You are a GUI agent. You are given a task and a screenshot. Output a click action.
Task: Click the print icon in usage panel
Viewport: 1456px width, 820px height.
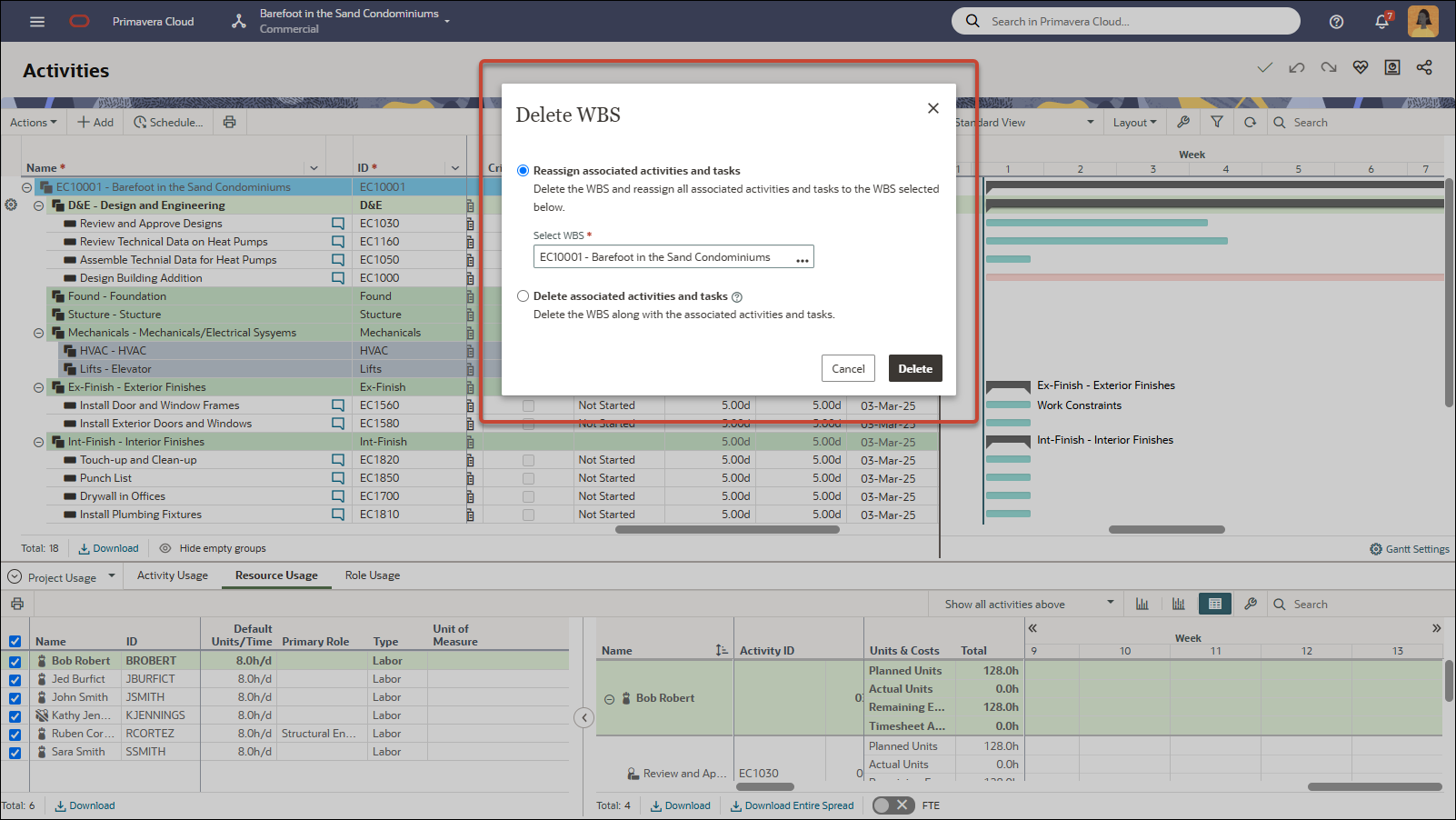click(x=16, y=604)
